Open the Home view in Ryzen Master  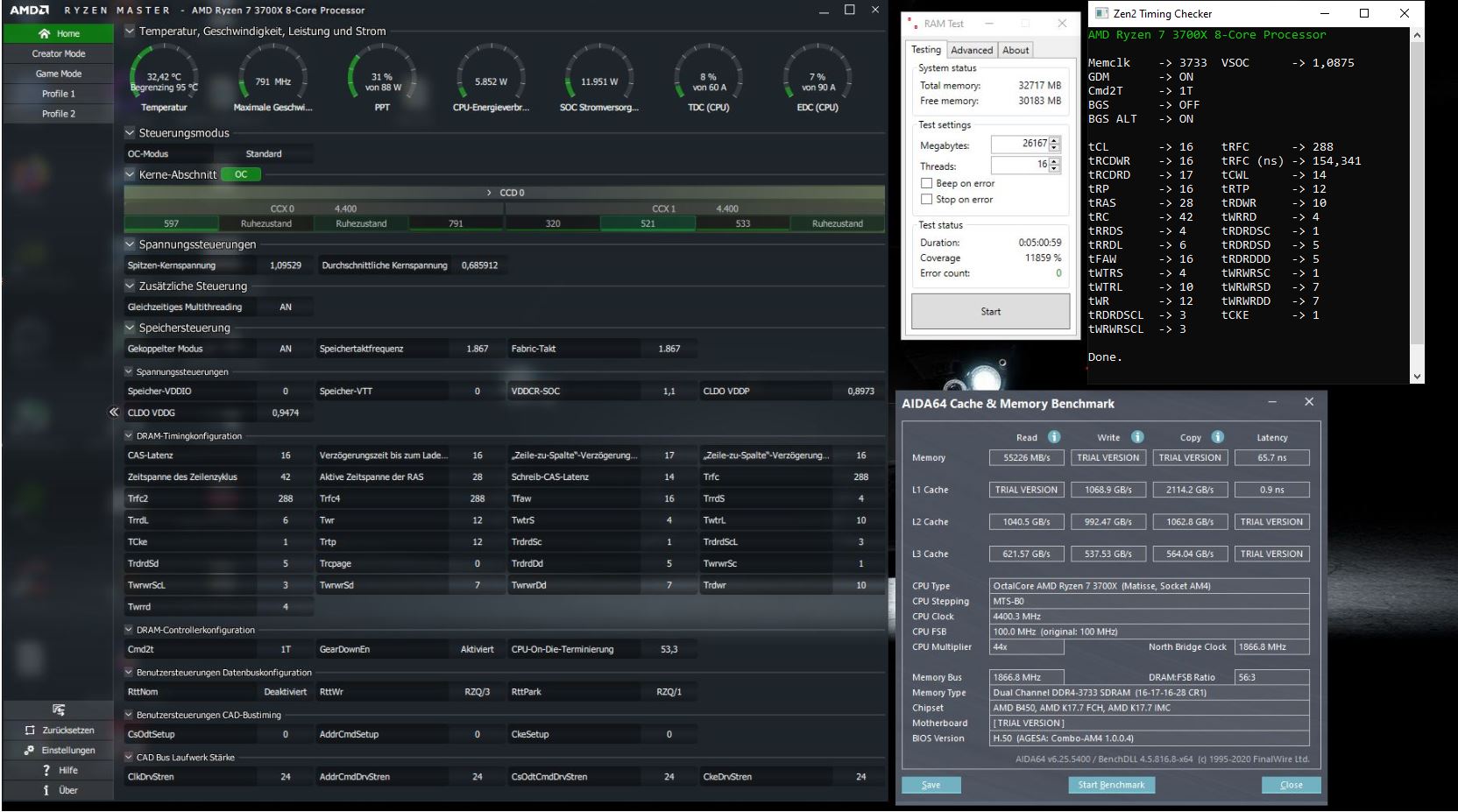coord(59,33)
